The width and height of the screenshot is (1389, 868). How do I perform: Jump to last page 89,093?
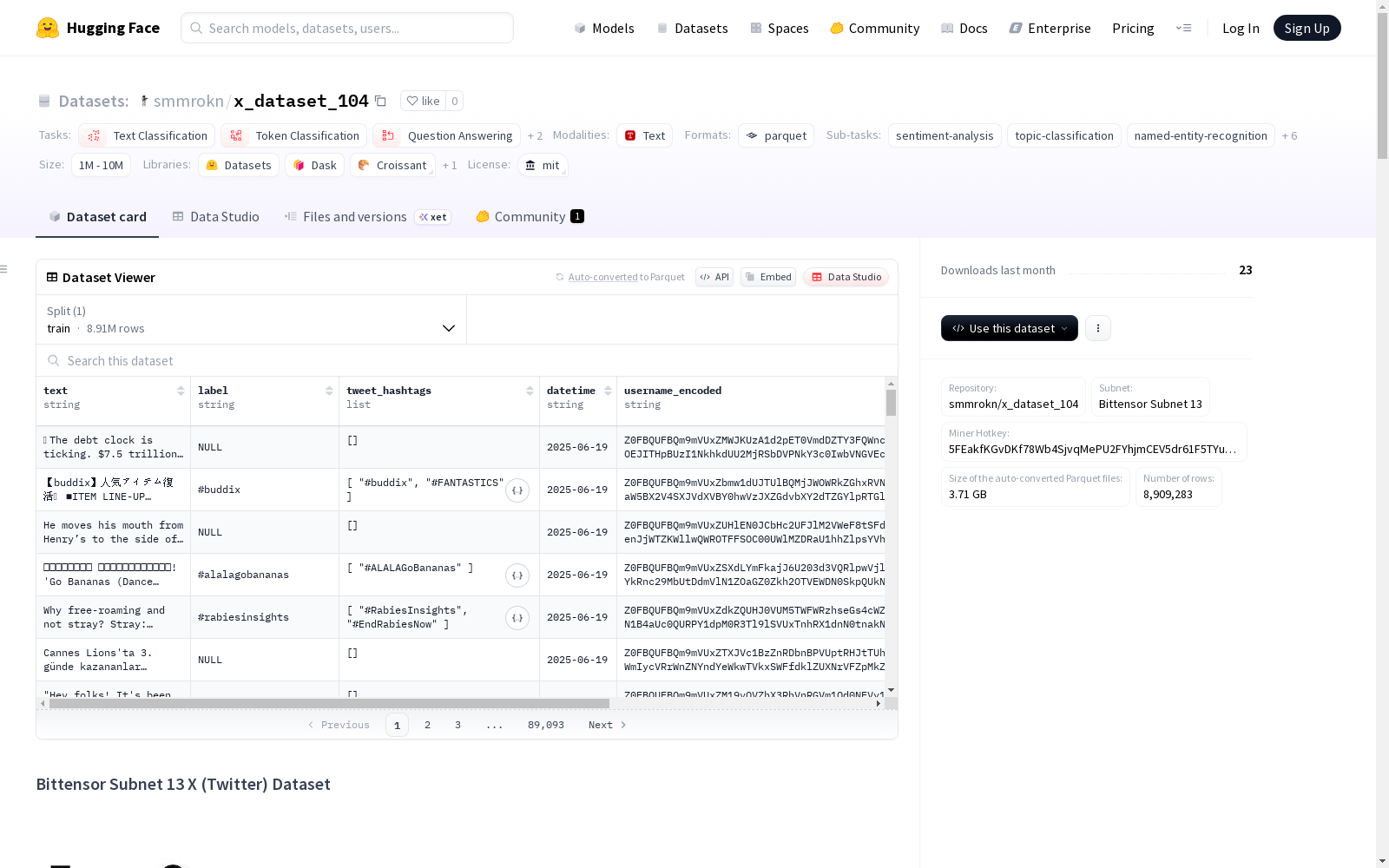[546, 725]
